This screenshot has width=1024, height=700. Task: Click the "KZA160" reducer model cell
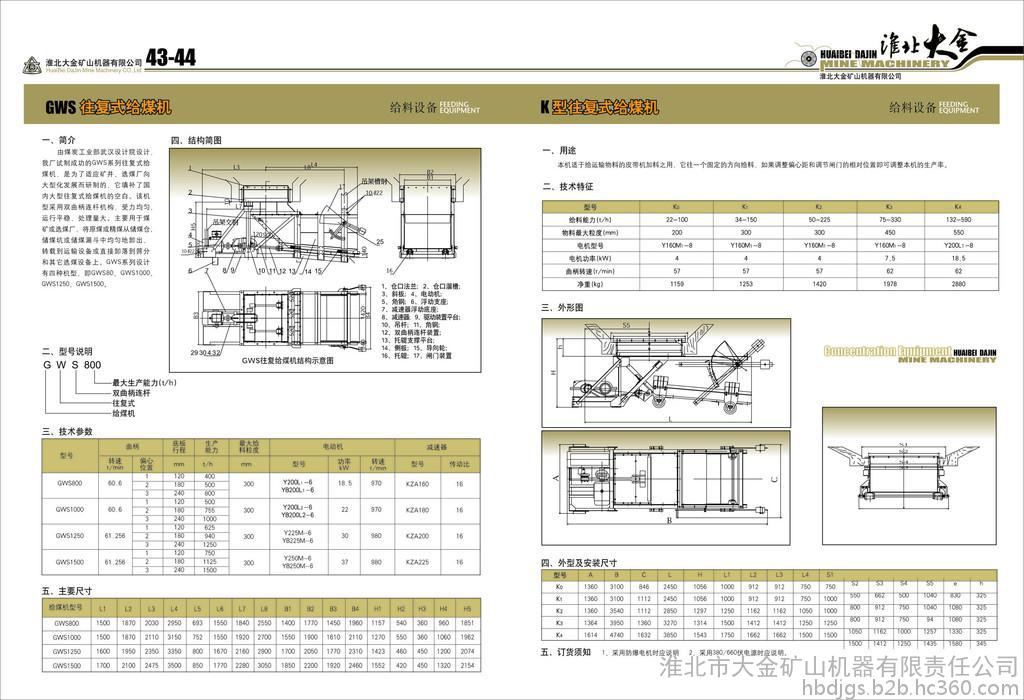click(x=417, y=485)
